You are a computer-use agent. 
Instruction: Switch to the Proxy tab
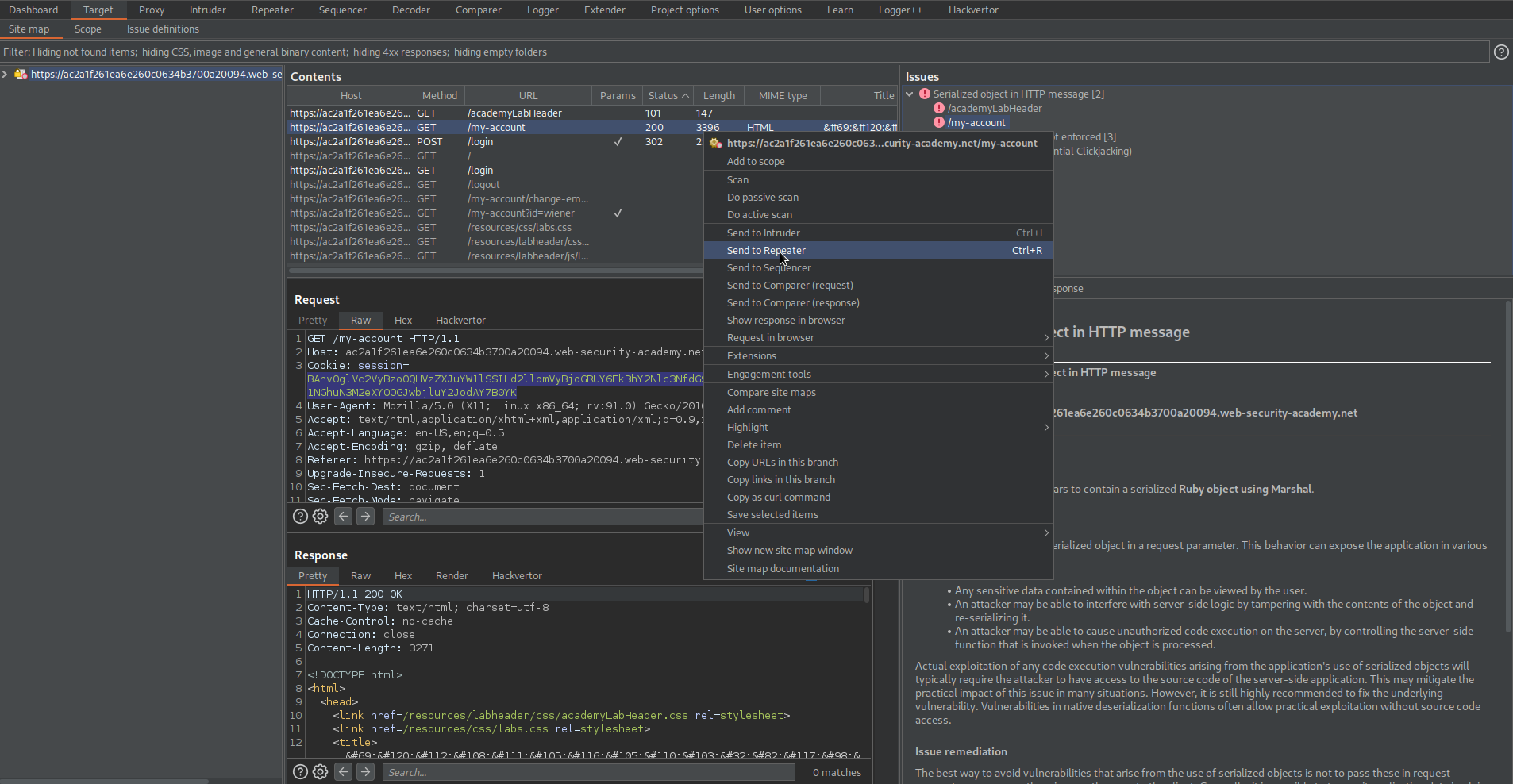click(152, 10)
